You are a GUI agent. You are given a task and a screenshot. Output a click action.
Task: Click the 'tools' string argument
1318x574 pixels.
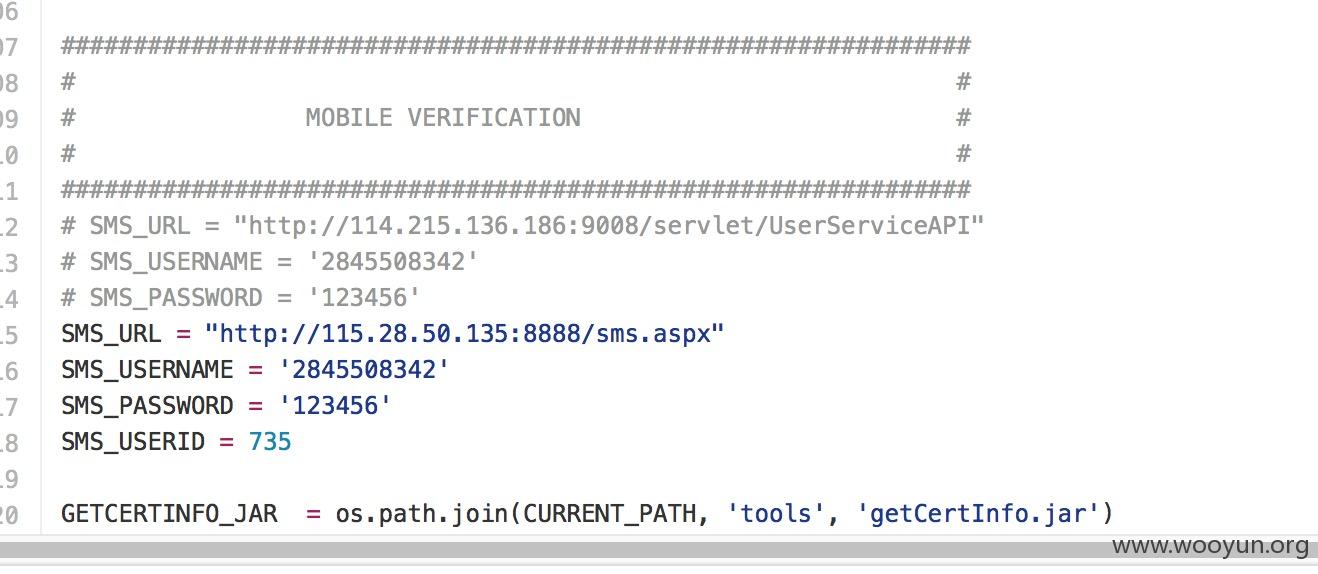(776, 514)
